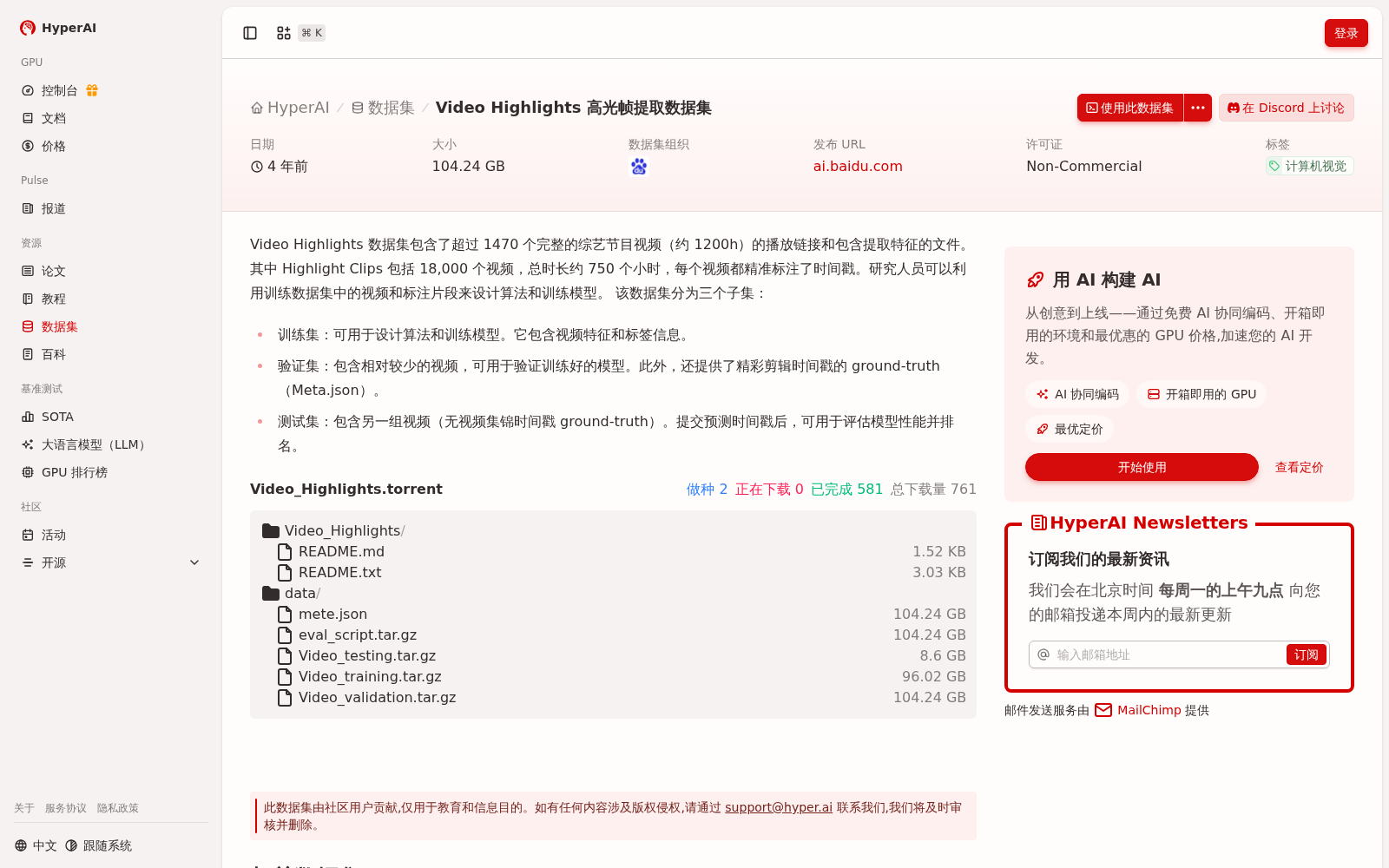Click the data folder icon

click(271, 593)
